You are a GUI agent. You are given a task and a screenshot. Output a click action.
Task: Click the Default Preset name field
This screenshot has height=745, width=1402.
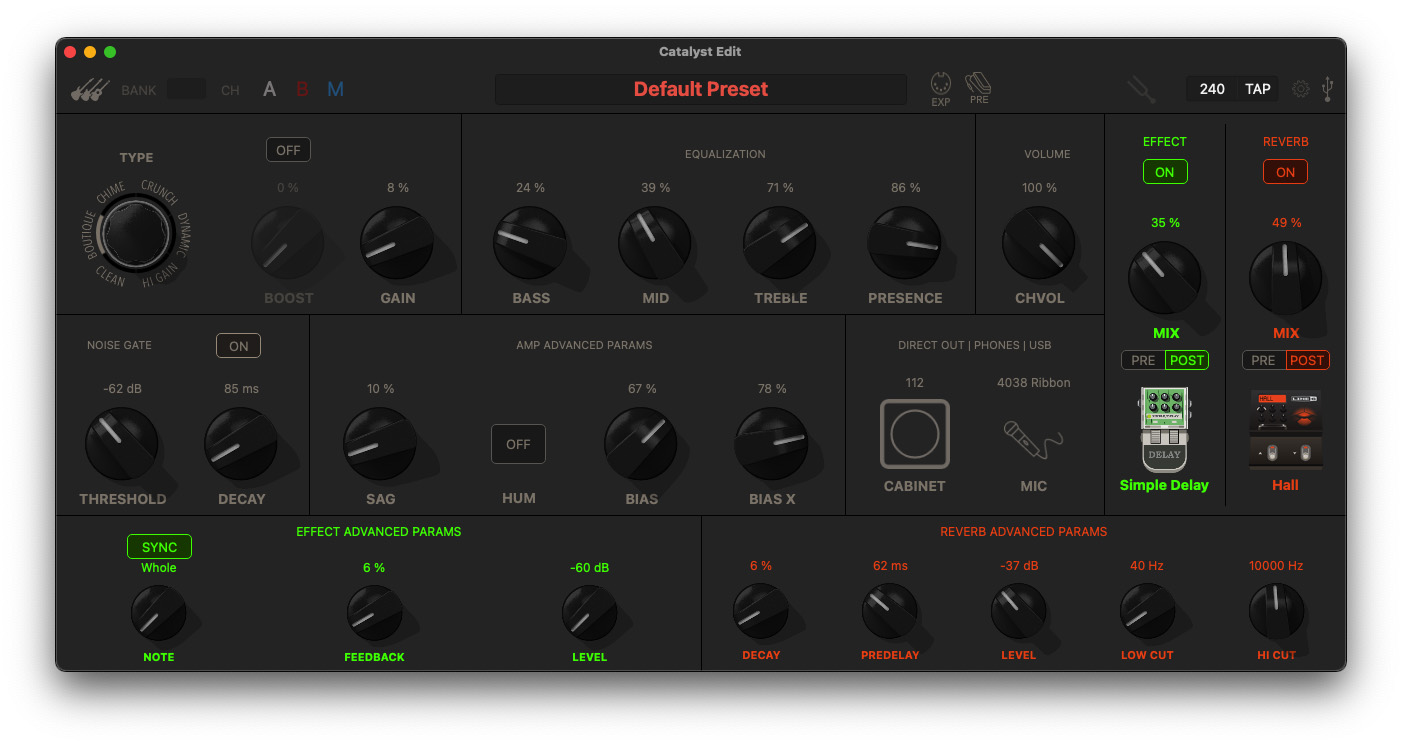700,89
